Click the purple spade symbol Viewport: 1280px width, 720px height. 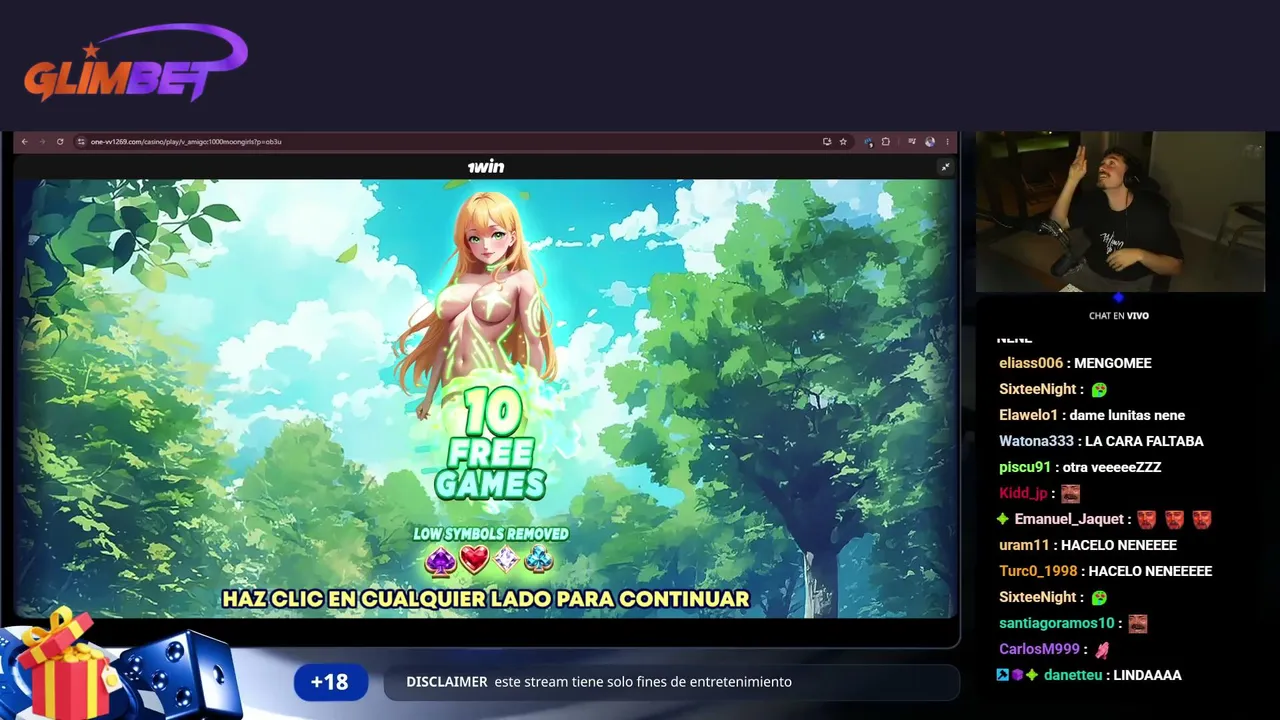tap(441, 560)
